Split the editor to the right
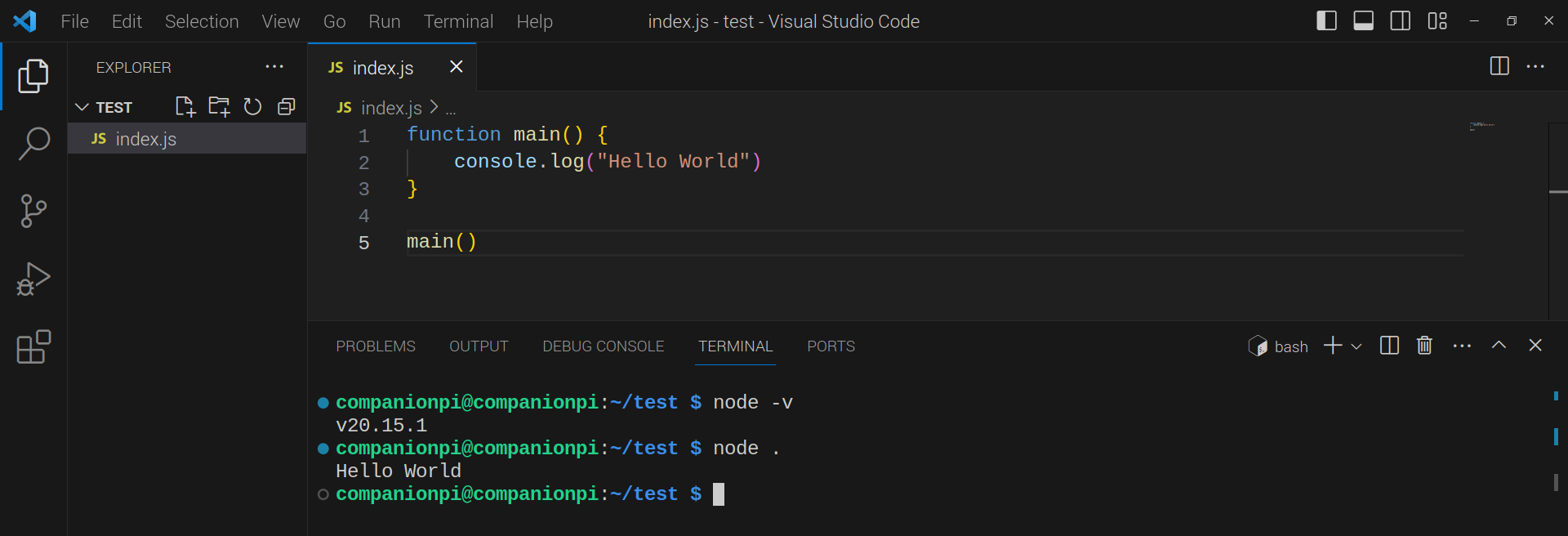The height and width of the screenshot is (536, 1568). click(x=1499, y=66)
